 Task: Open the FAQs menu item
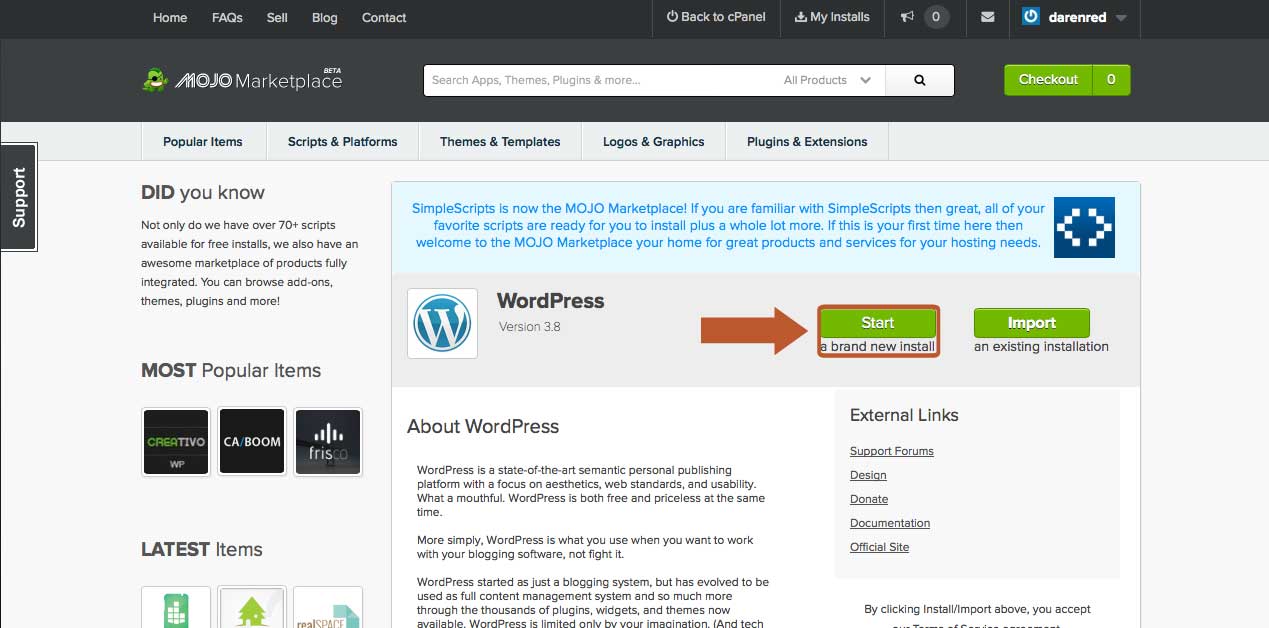point(227,18)
